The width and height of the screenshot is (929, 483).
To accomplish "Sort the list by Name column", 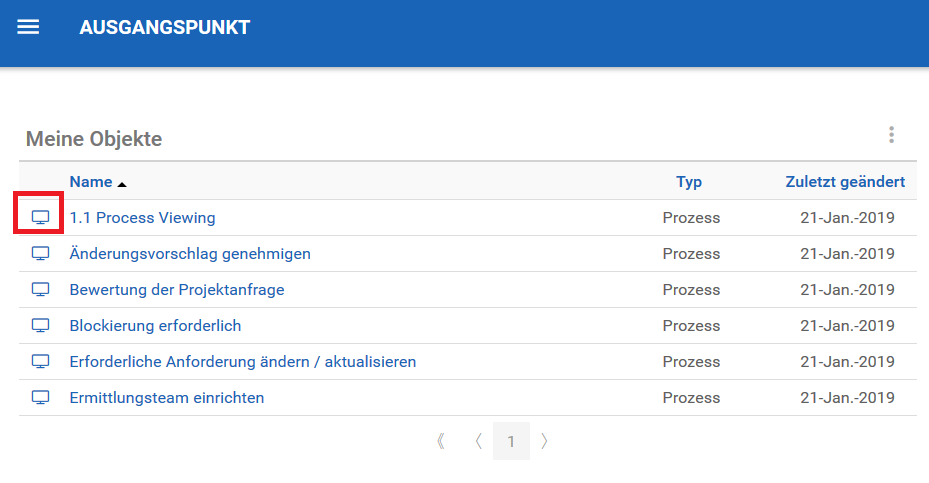I will [x=91, y=182].
